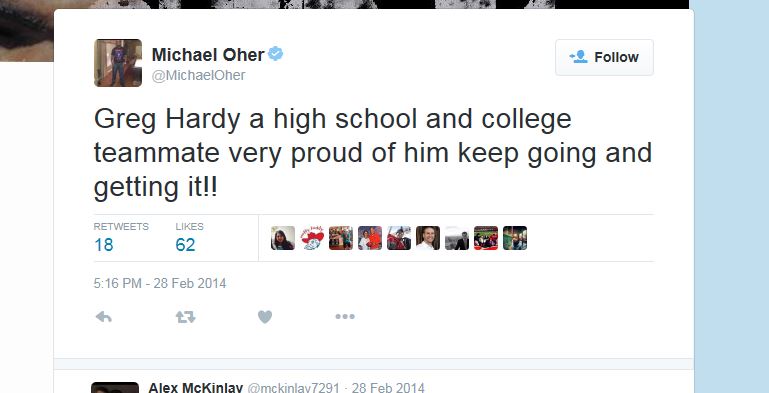Image resolution: width=769 pixels, height=393 pixels.
Task: Follow Michael Oher
Action: (604, 57)
